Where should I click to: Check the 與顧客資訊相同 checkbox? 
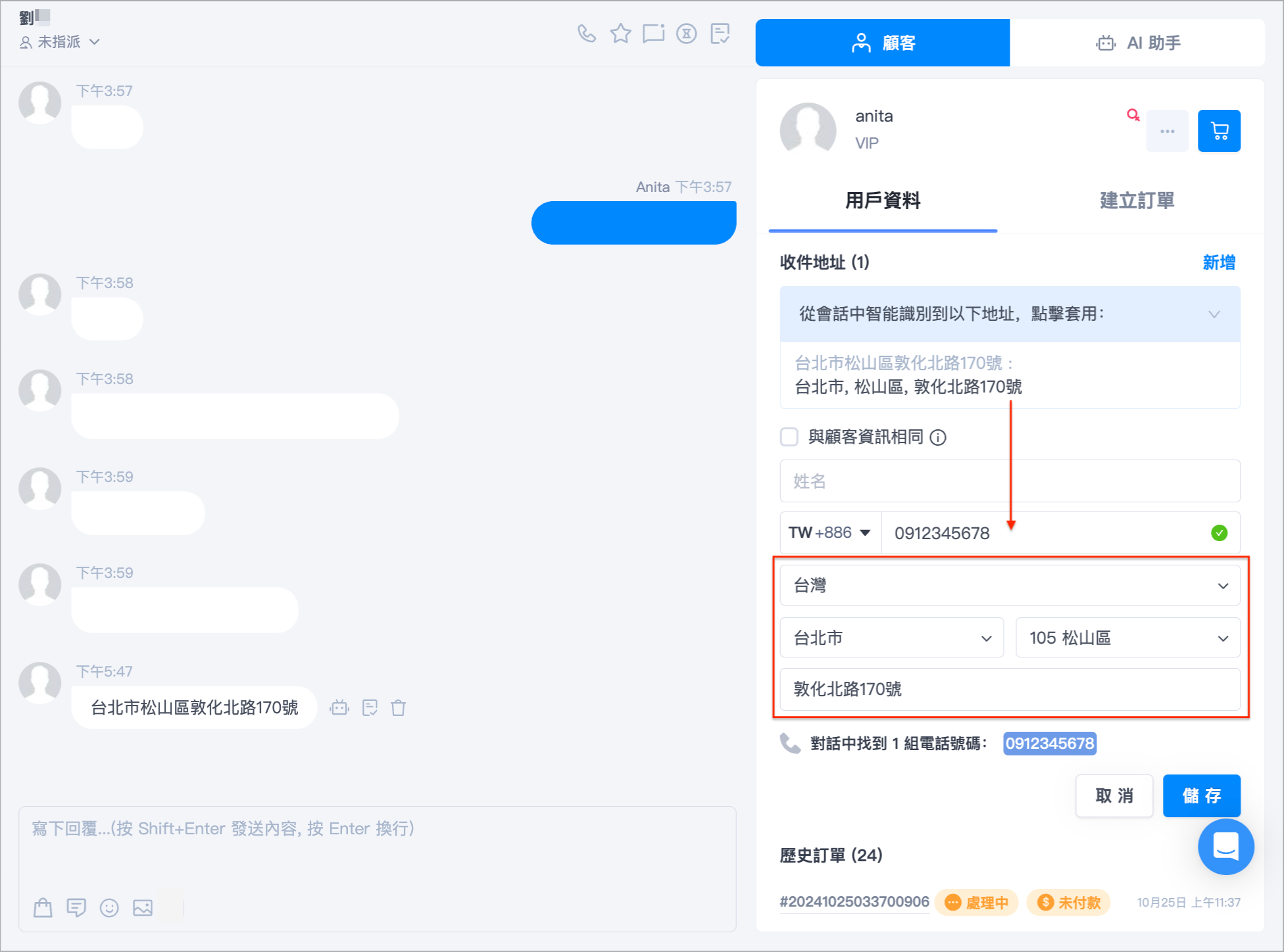[x=789, y=437]
